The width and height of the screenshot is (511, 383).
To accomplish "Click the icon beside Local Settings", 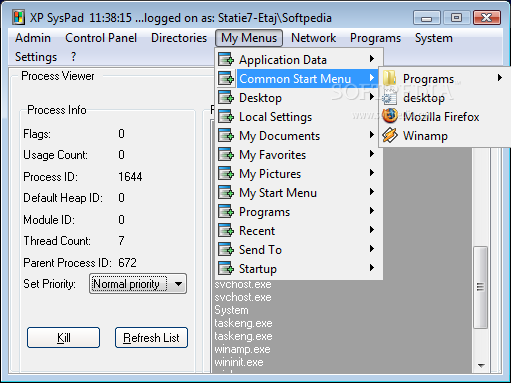I will [226, 116].
